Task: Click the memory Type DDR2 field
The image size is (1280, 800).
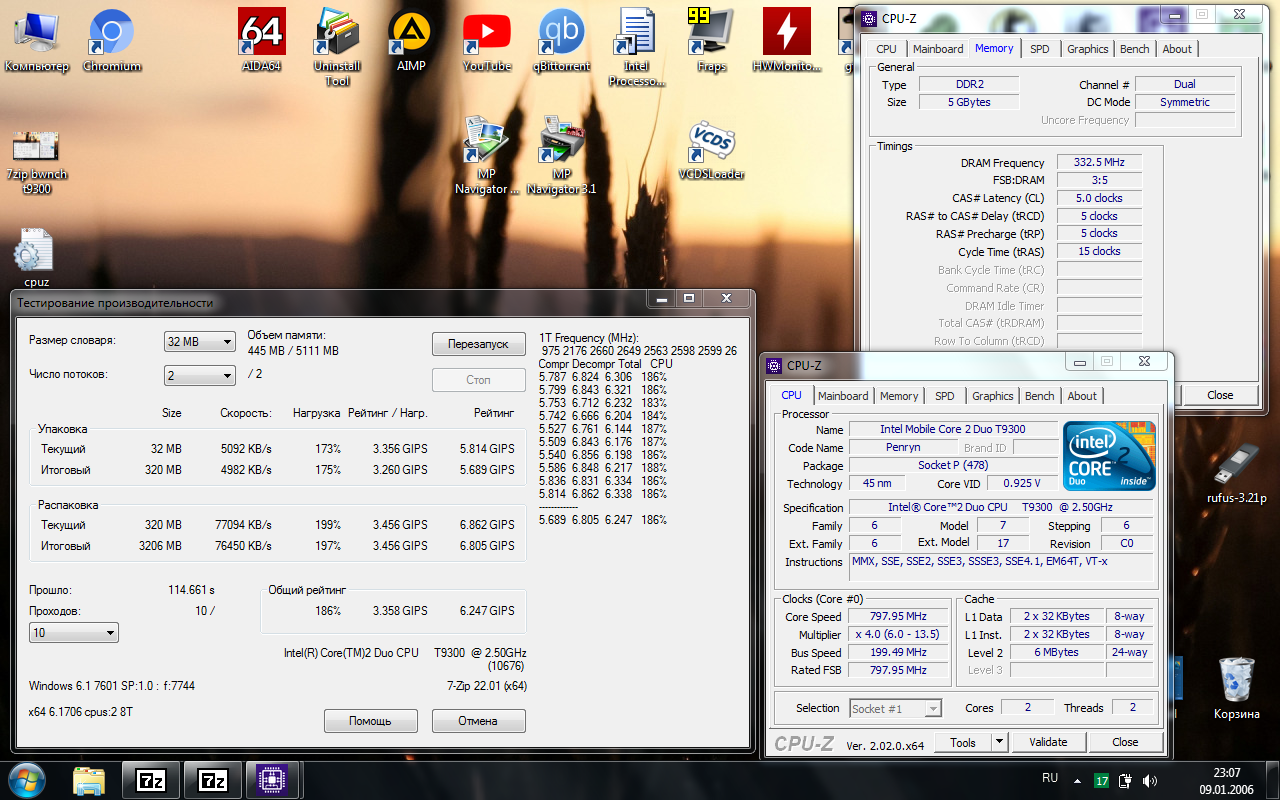Action: [x=969, y=85]
